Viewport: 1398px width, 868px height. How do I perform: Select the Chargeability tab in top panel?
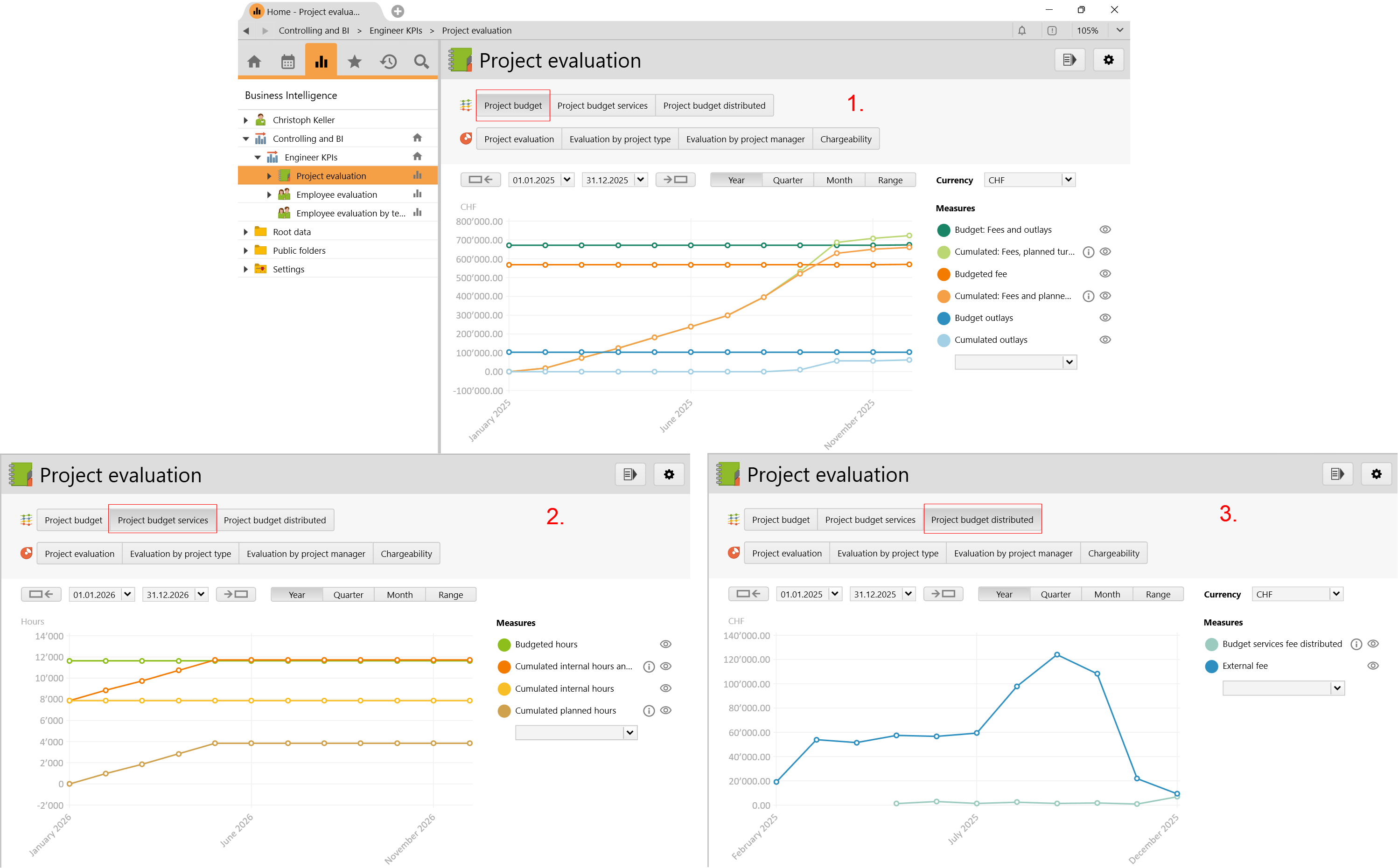(846, 139)
